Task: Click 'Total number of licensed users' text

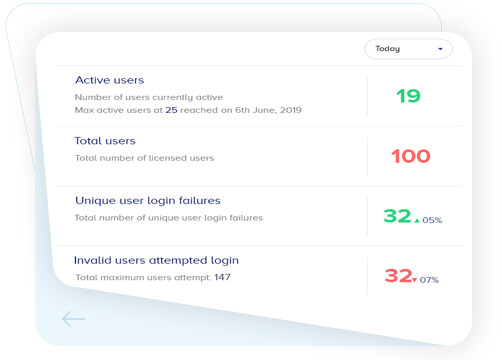Action: point(144,158)
